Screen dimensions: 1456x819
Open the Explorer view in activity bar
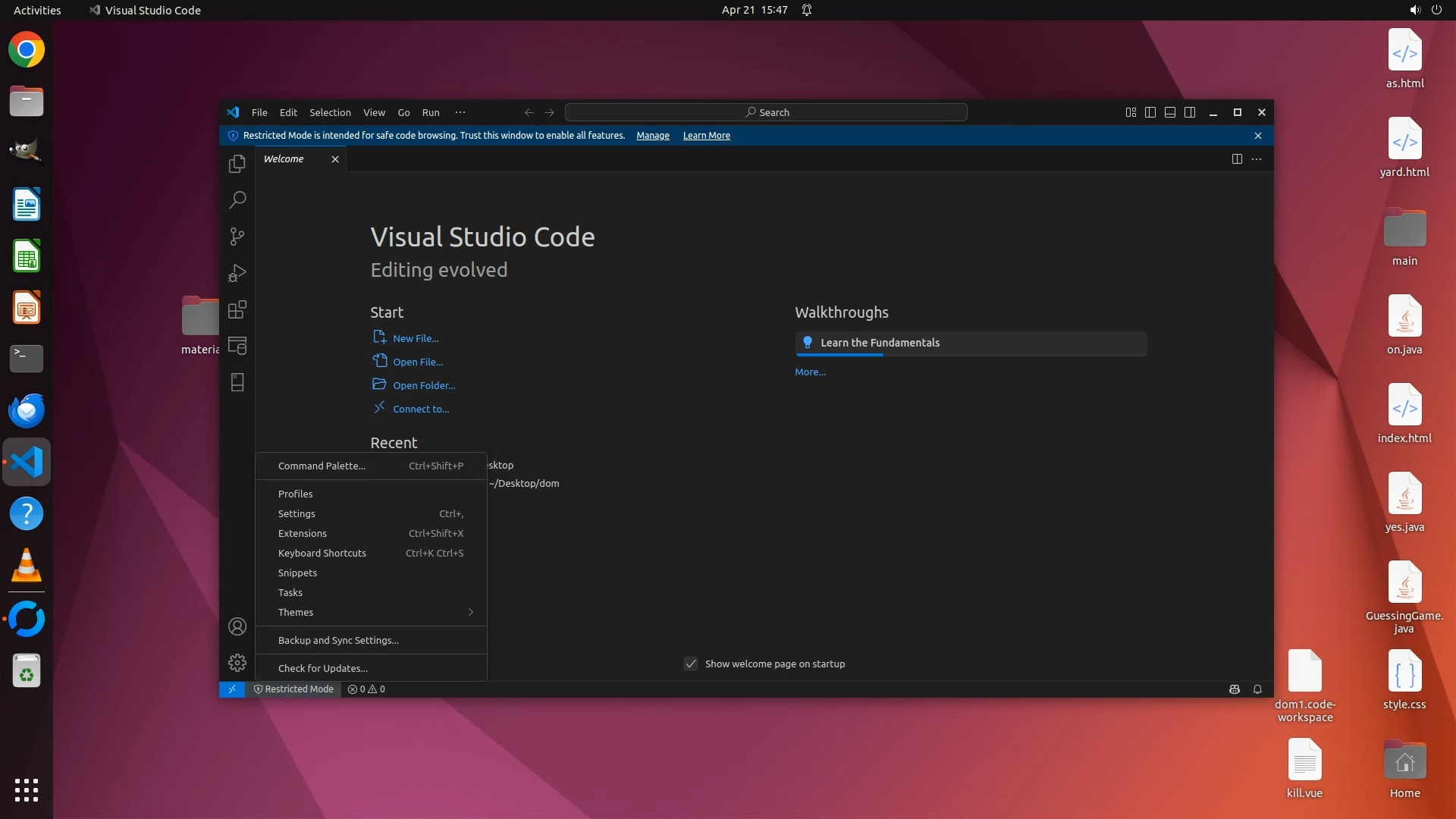237,164
